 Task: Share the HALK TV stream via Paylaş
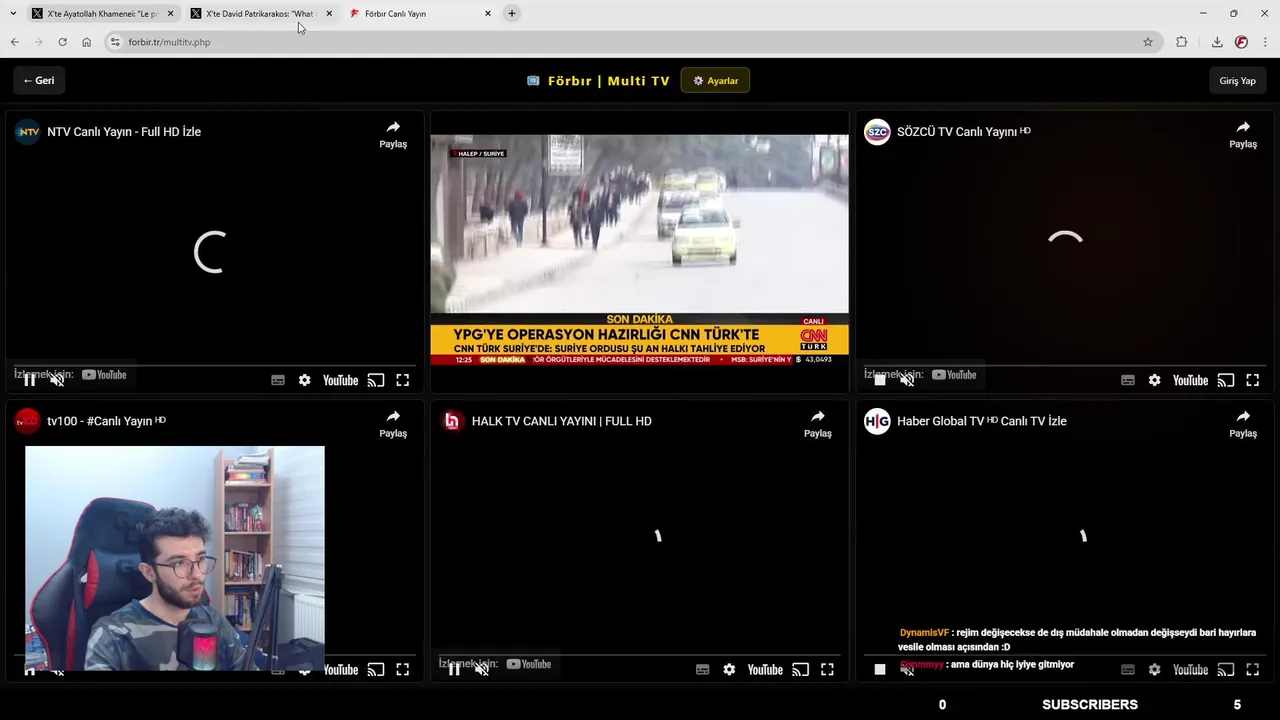(x=818, y=424)
